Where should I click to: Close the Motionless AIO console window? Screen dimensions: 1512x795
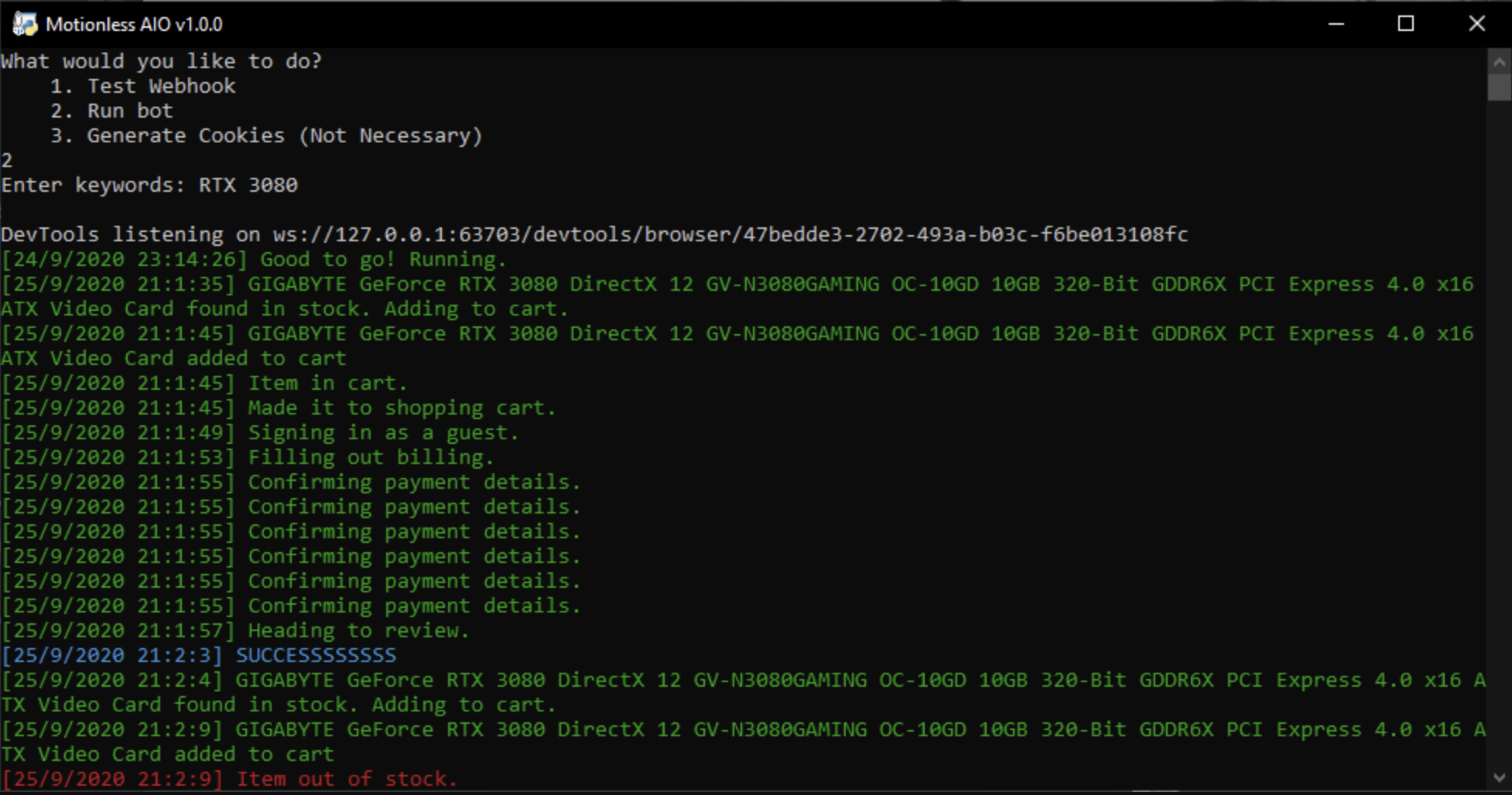pyautogui.click(x=1476, y=24)
